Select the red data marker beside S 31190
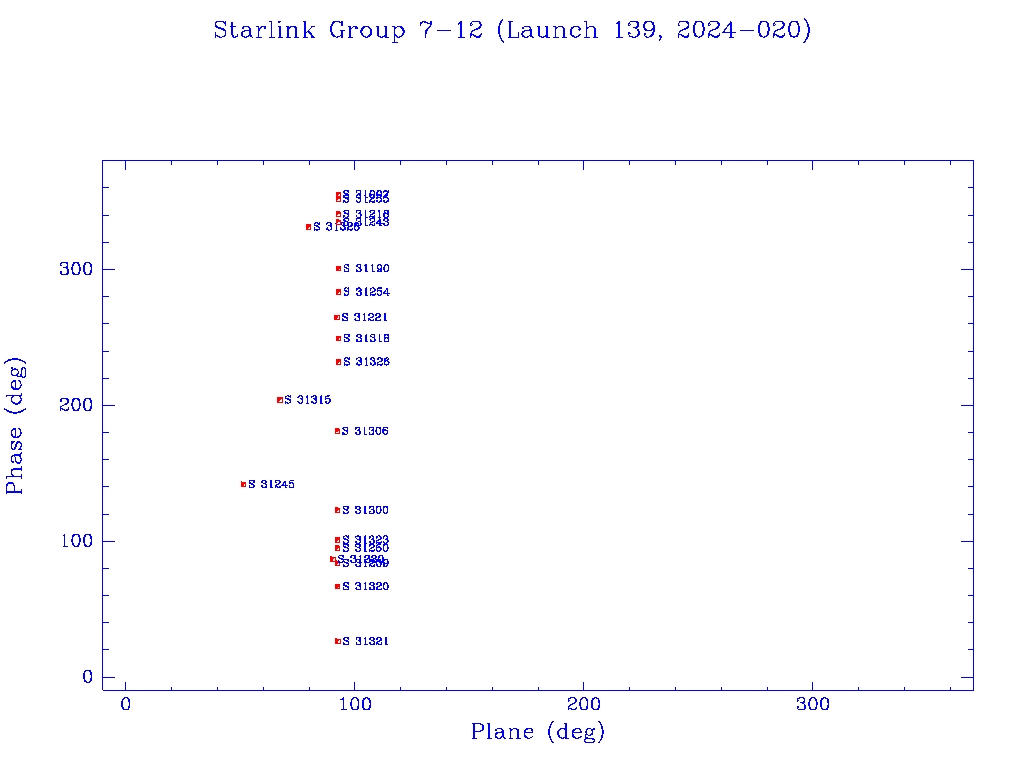Viewport: 1024px width, 768px height. click(338, 268)
